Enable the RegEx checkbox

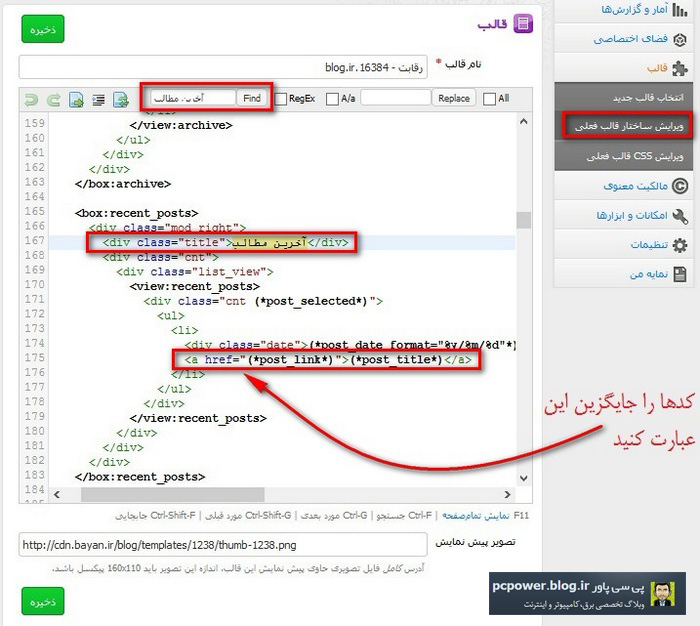(281, 99)
